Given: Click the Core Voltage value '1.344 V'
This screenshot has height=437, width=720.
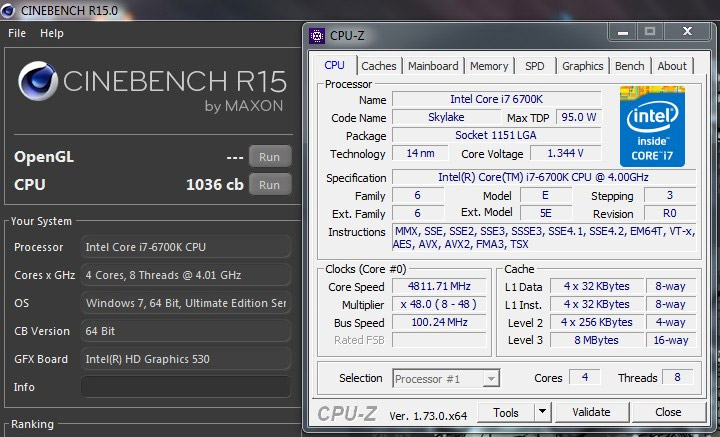Looking at the screenshot, I should tap(566, 153).
